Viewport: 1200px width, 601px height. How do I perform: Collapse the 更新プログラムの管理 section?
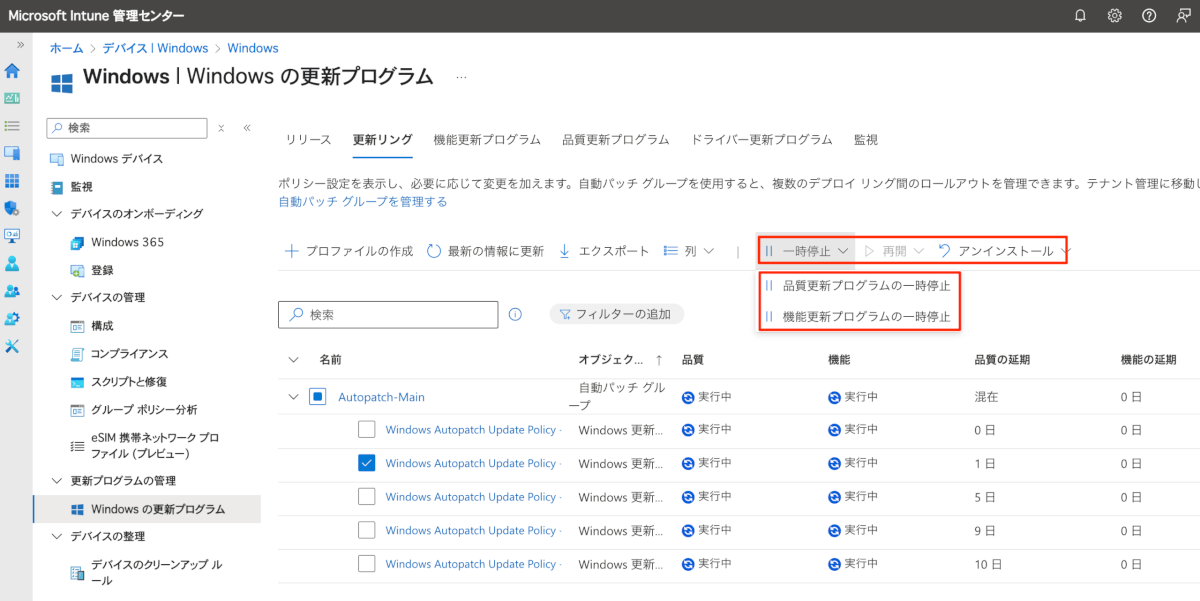click(x=56, y=481)
